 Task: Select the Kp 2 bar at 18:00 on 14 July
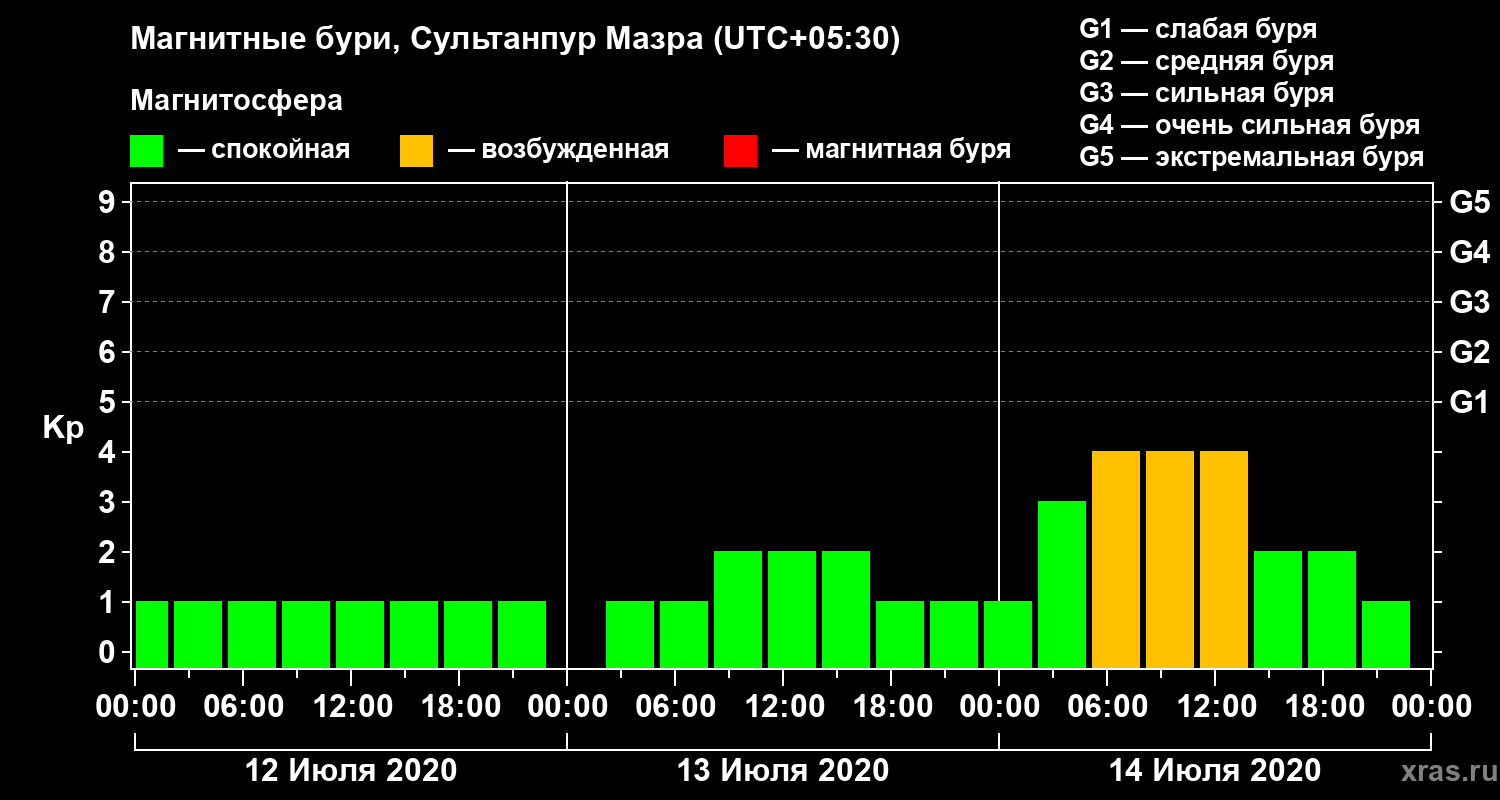click(x=1332, y=609)
